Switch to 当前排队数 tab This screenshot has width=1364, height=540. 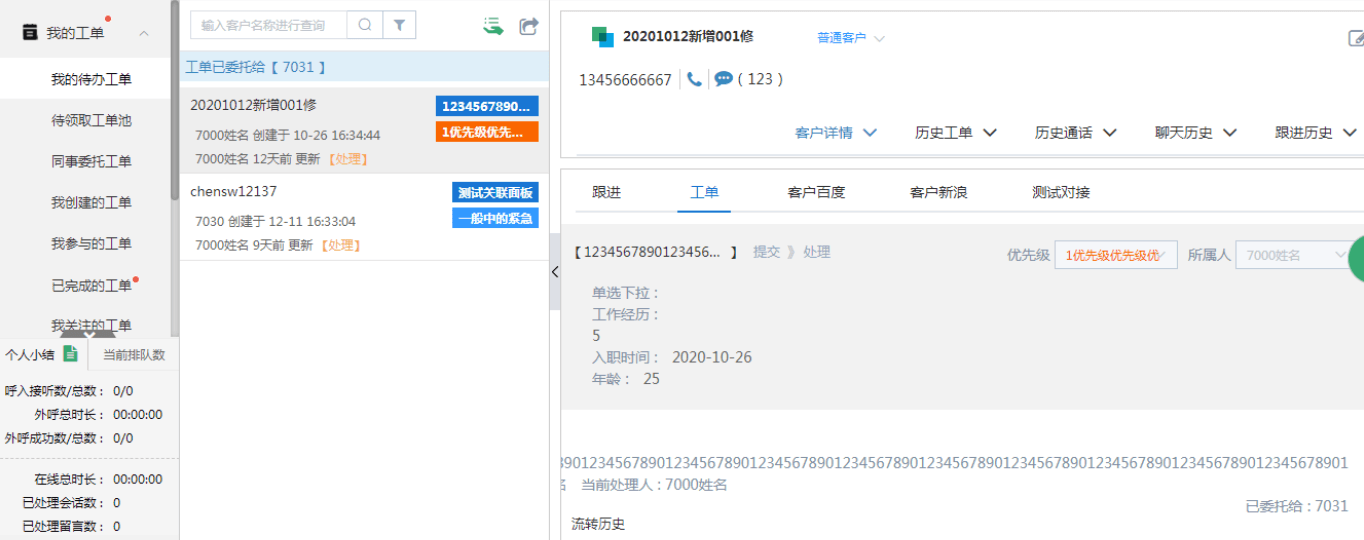134,354
